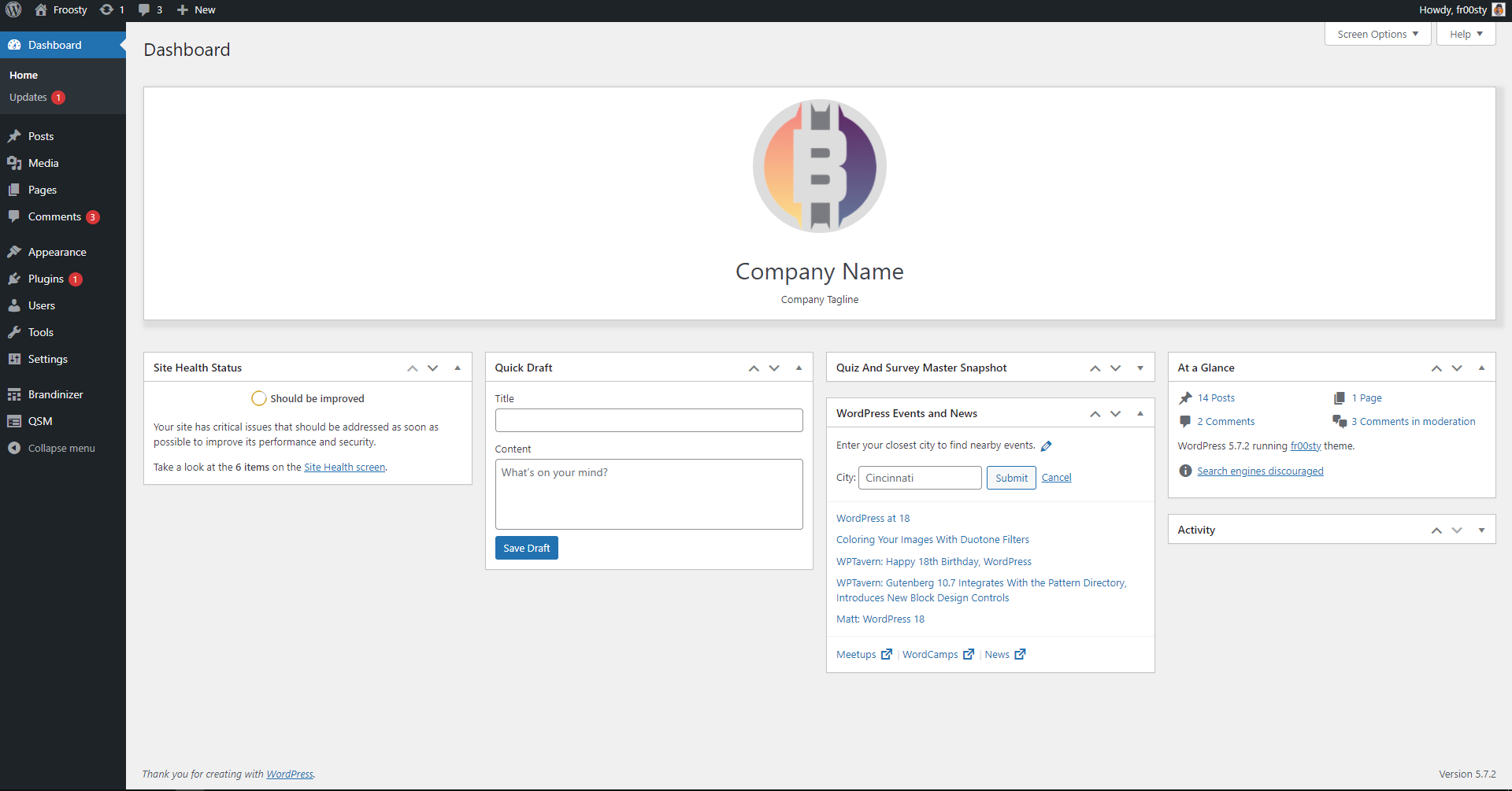Open the Froosty site home icon
The image size is (1512, 791).
tap(41, 10)
